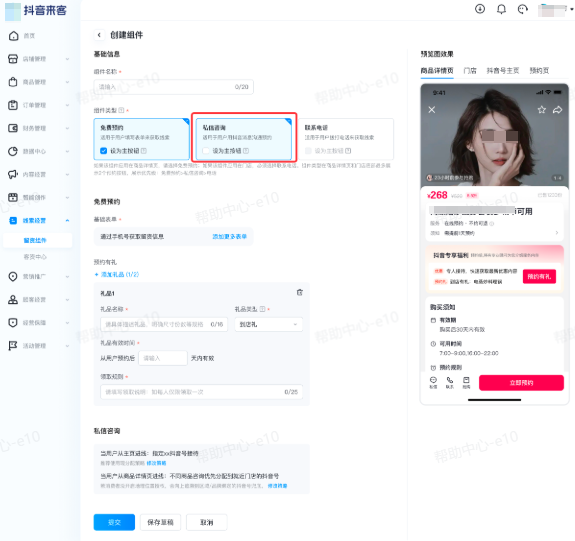
Task: Click the 内容经营 megaphone icon
Action: tap(13, 175)
